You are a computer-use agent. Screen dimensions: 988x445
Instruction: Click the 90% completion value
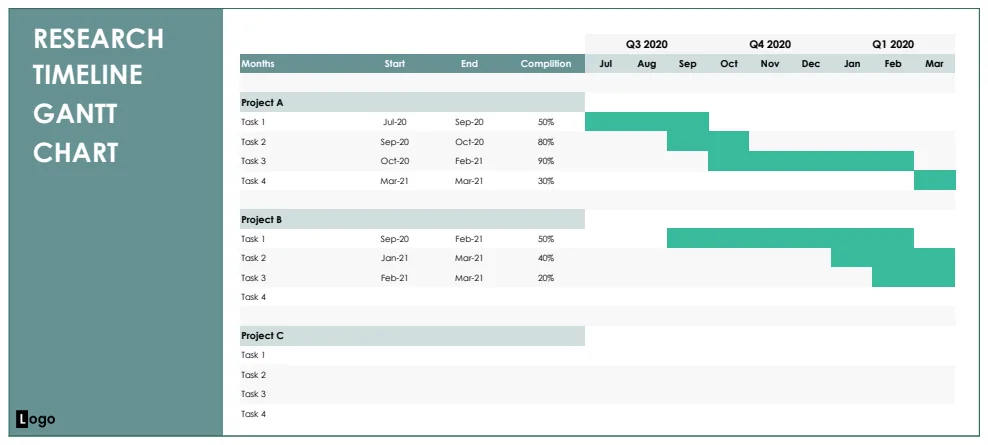click(x=546, y=161)
